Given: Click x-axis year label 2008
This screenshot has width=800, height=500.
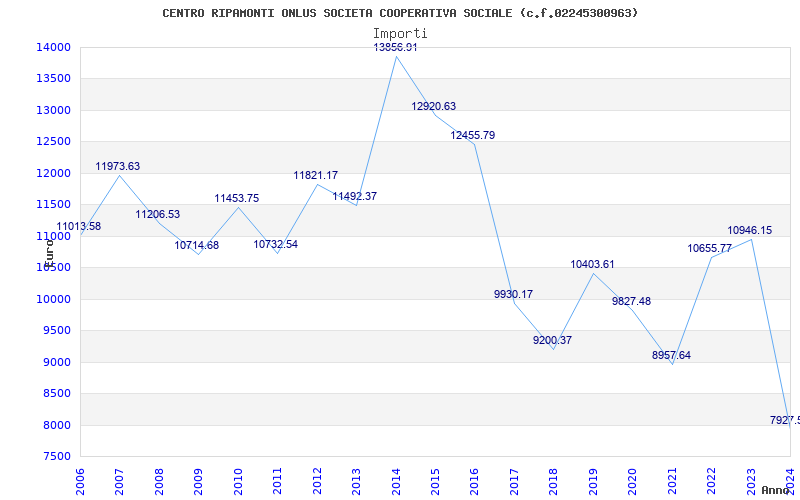Looking at the screenshot, I should (x=159, y=481).
